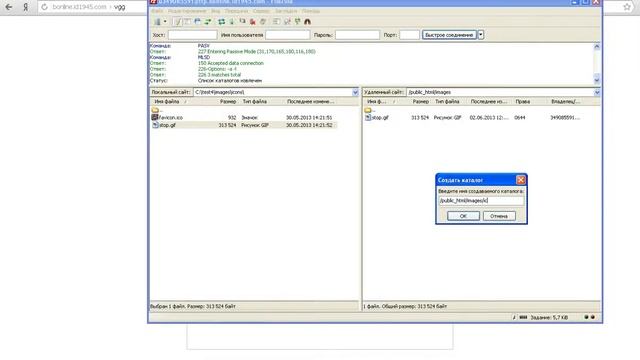Screen dimensions: 640x360
Task: Close the Создать каталог dialog
Action: point(521,180)
